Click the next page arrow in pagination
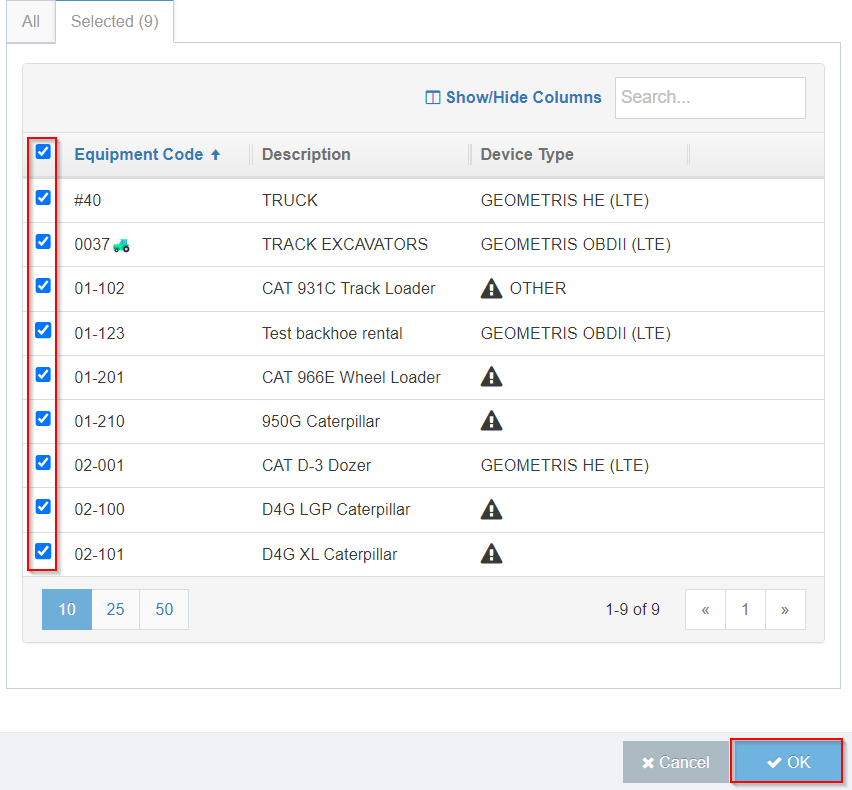This screenshot has height=790, width=852. pos(786,609)
